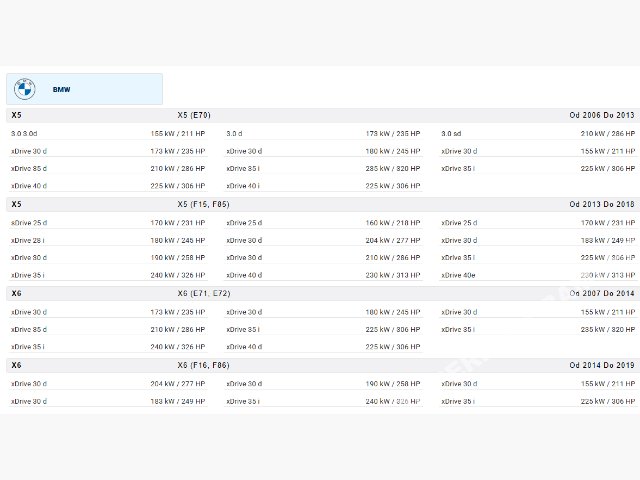640x480 pixels.
Task: Select xDrive 40 i under X5 E70
Action: tap(243, 186)
